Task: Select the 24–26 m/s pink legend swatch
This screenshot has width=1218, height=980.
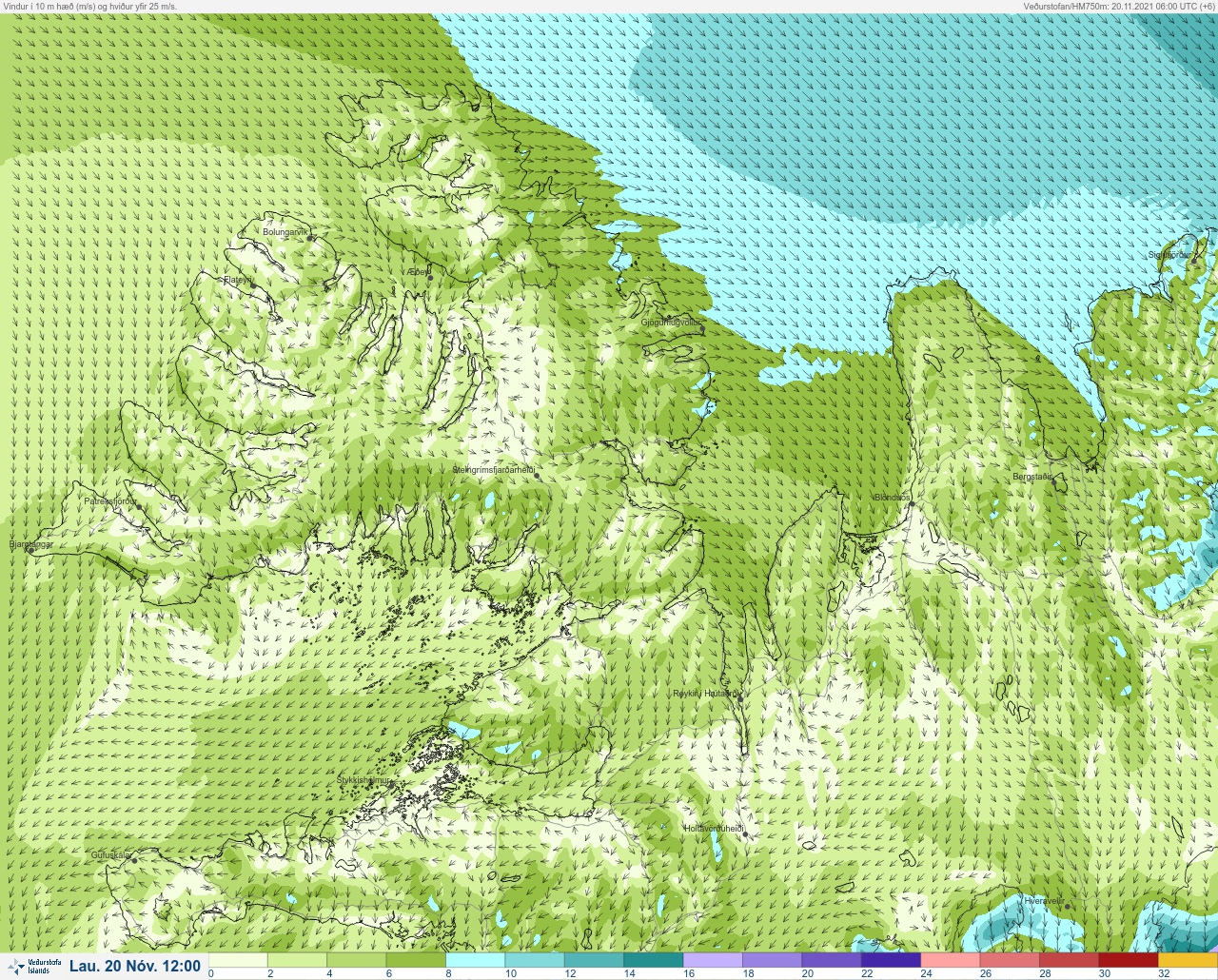Action: tap(951, 960)
